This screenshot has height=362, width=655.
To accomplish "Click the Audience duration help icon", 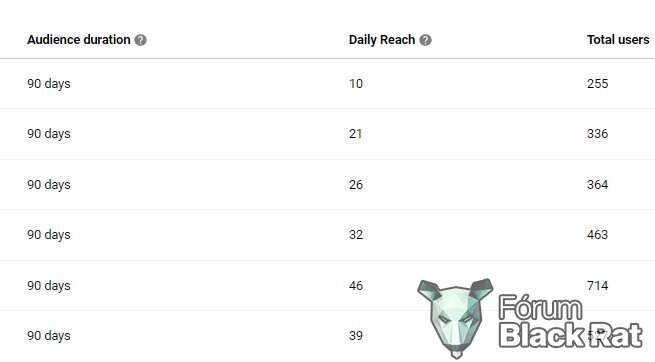I will (141, 40).
